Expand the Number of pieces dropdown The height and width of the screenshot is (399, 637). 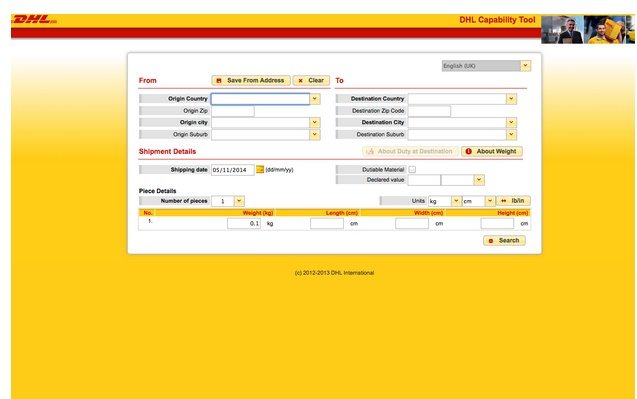[239, 201]
